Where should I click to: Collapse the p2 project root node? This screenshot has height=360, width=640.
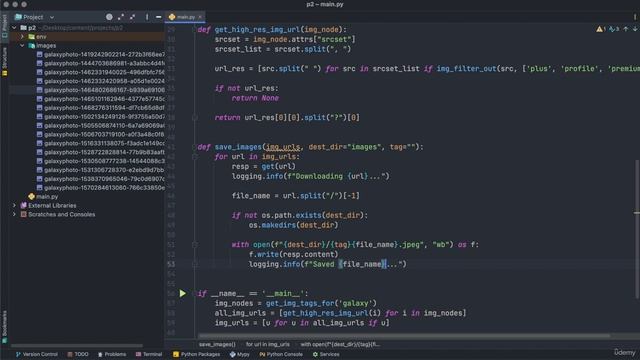pyautogui.click(x=15, y=28)
